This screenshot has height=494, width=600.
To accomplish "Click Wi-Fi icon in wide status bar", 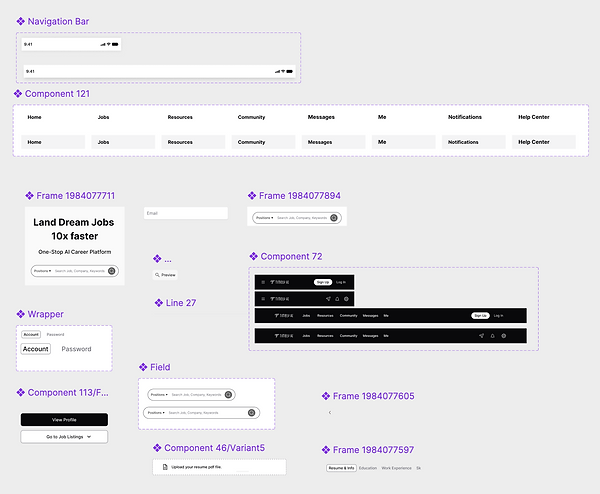I will point(283,71).
